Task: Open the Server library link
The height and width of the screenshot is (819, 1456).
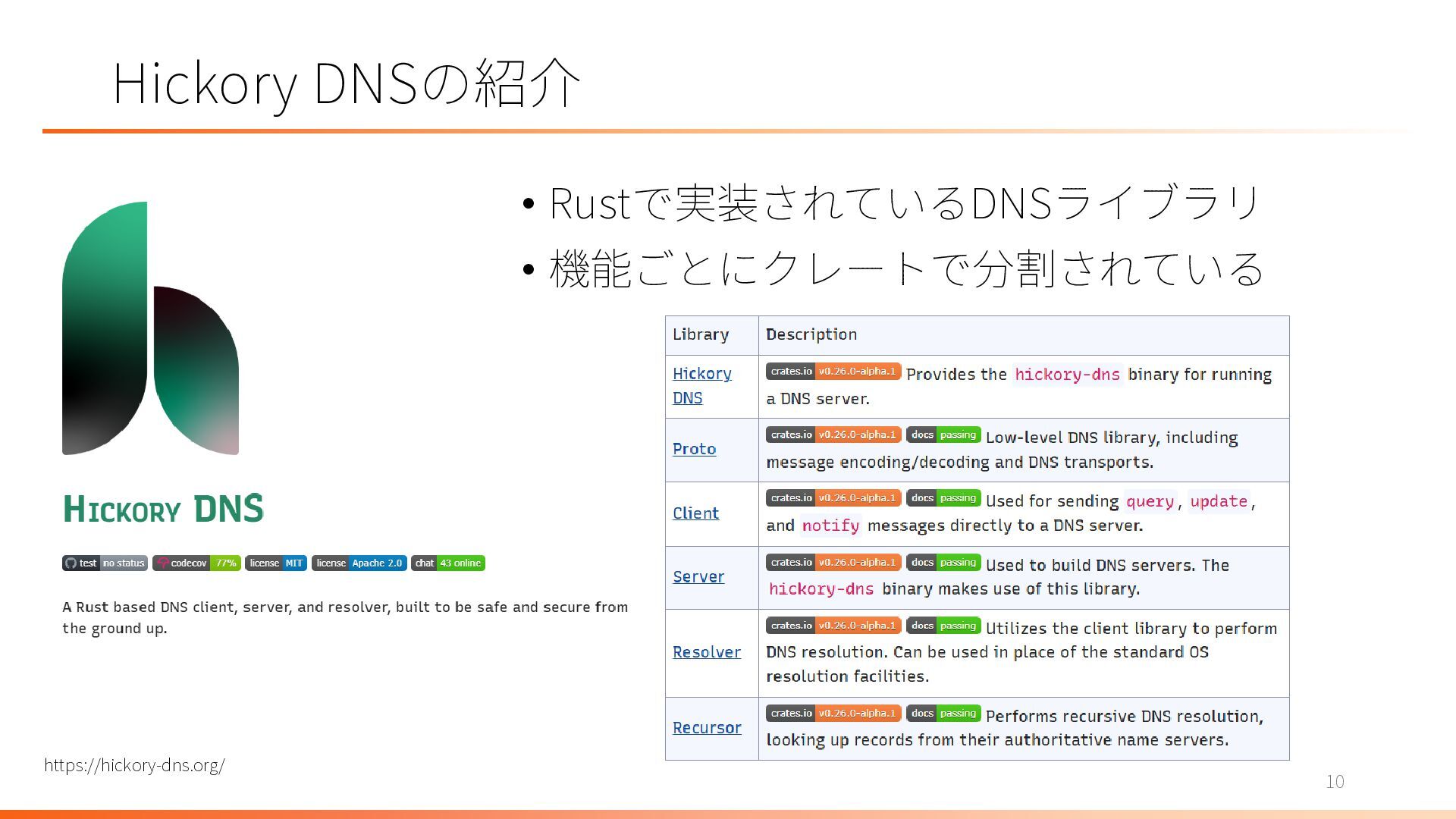Action: [x=698, y=577]
